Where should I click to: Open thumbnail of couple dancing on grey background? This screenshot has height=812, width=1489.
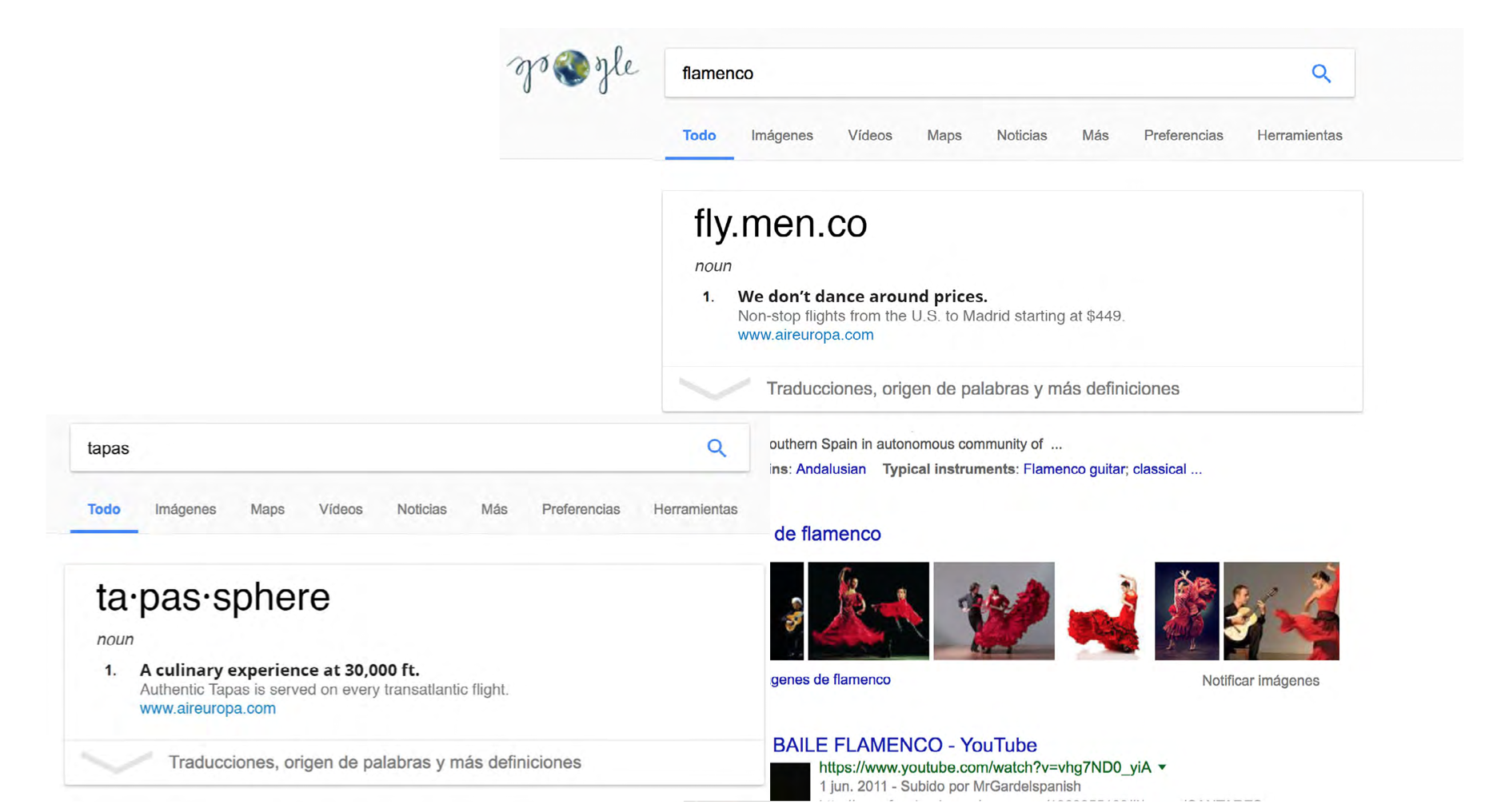pos(994,611)
